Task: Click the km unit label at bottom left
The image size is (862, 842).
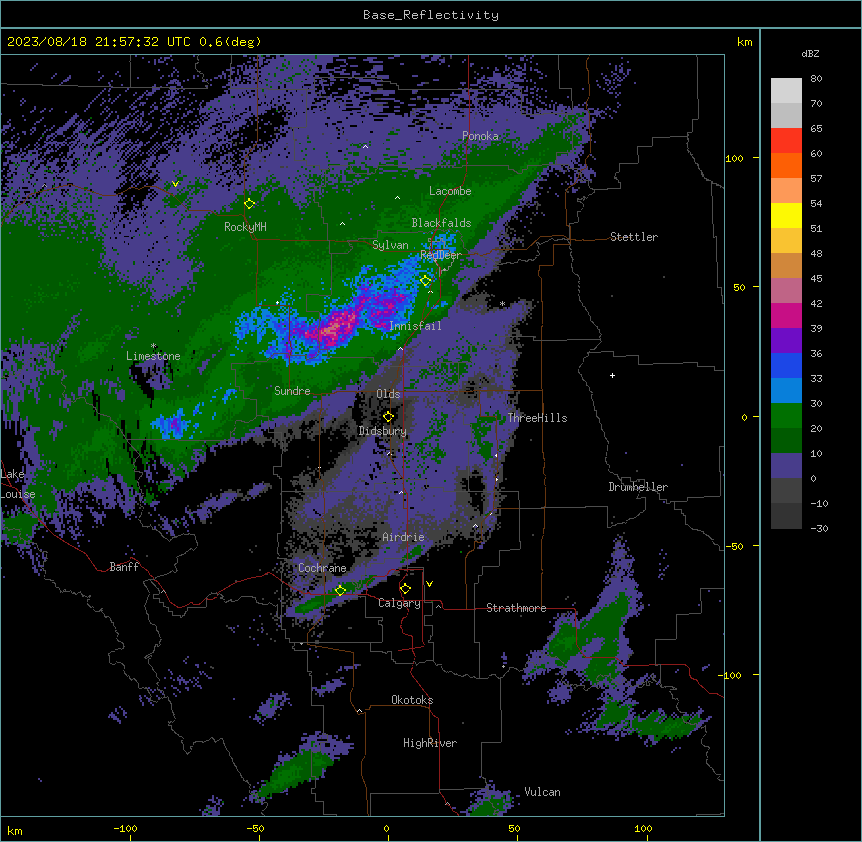Action: click(14, 831)
